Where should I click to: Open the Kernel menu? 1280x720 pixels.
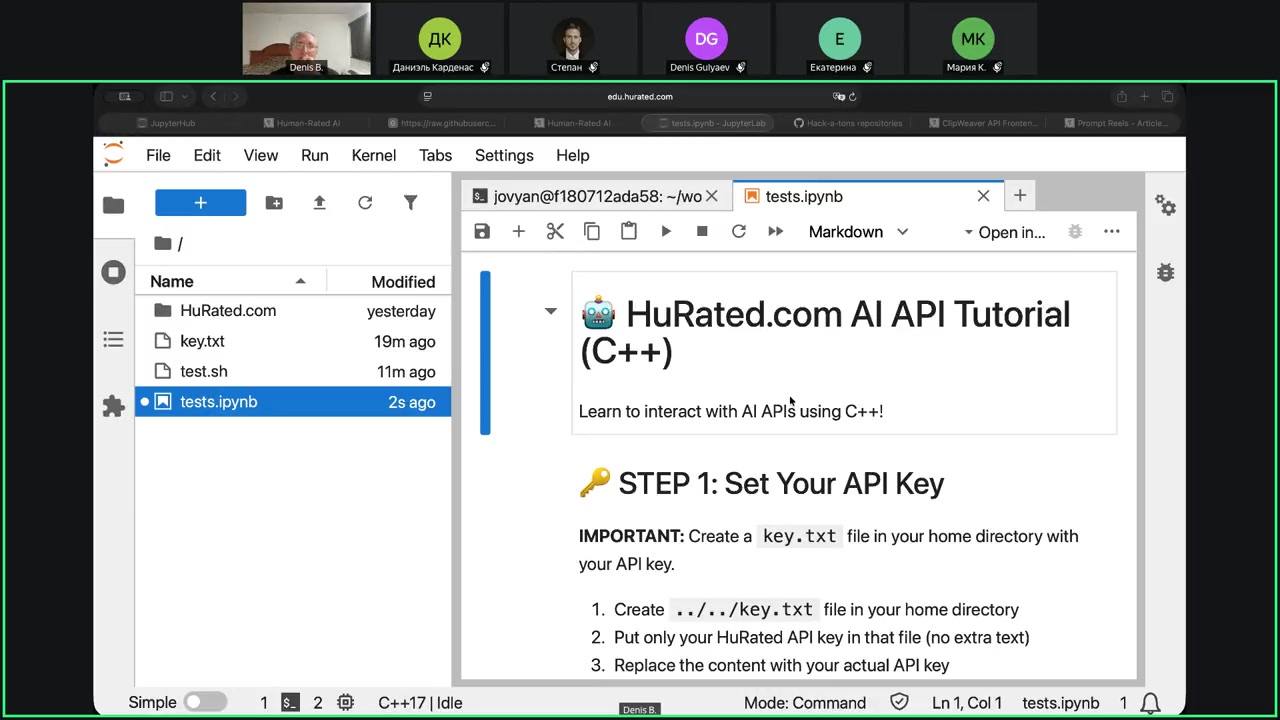(x=373, y=155)
